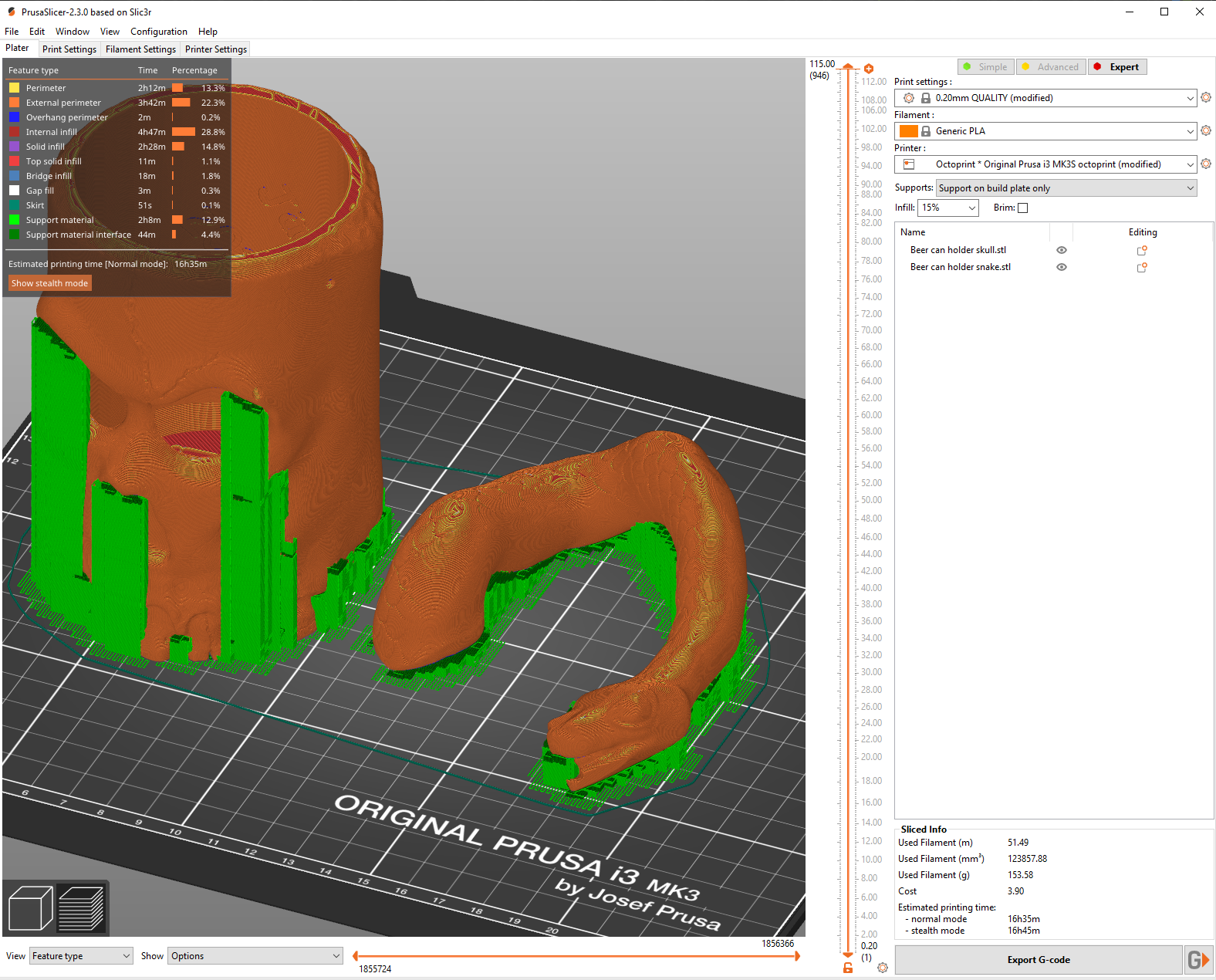Click the edit icon for Beer can holder snake.stl
Image resolution: width=1216 pixels, height=980 pixels.
click(1142, 267)
